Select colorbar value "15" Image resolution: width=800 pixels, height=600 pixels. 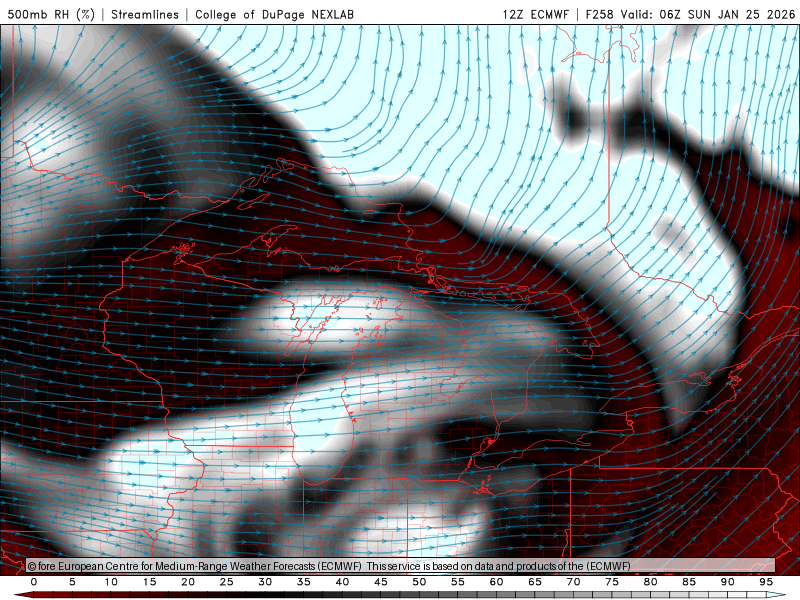tap(149, 582)
